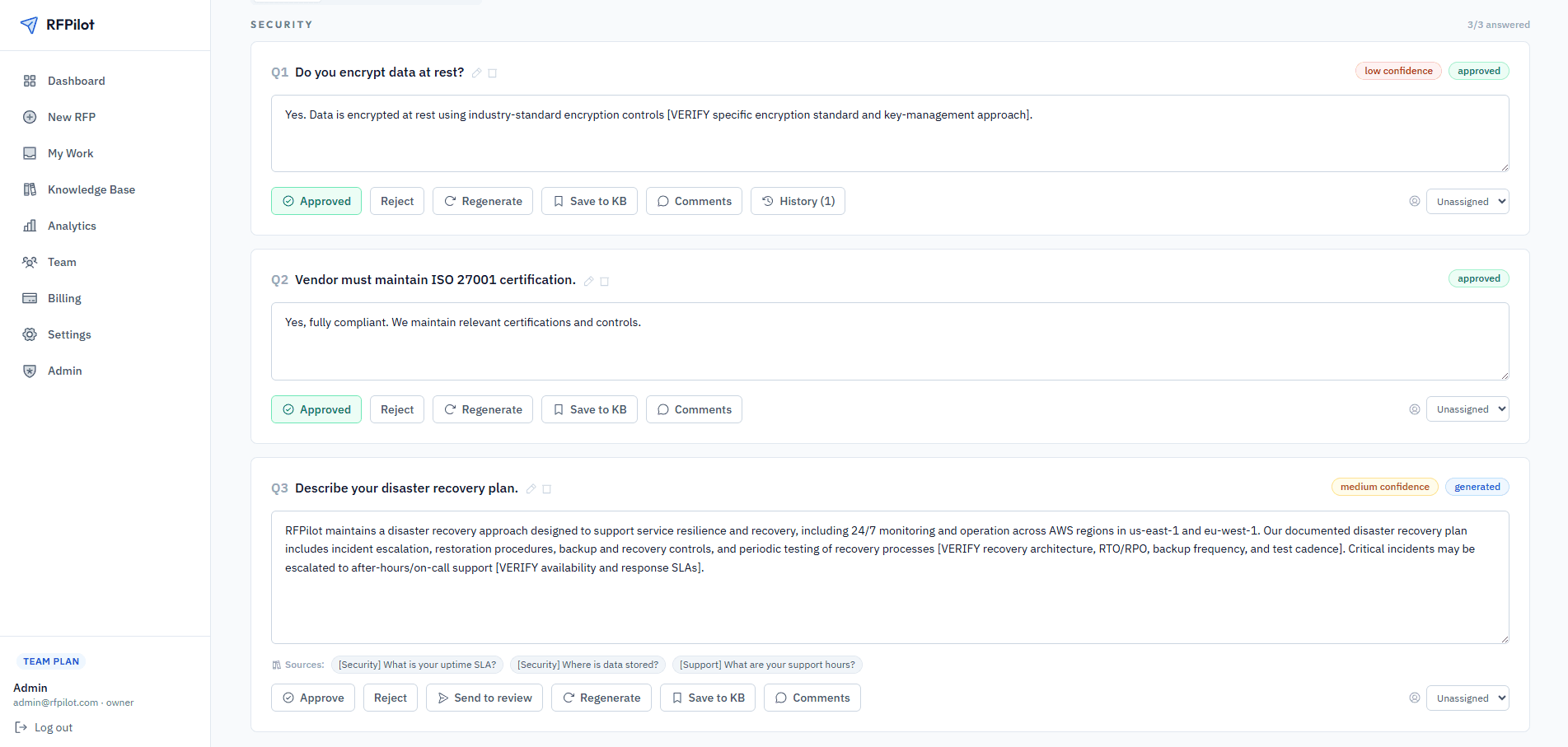
Task: Regenerate the Q3 answer
Action: pos(601,698)
